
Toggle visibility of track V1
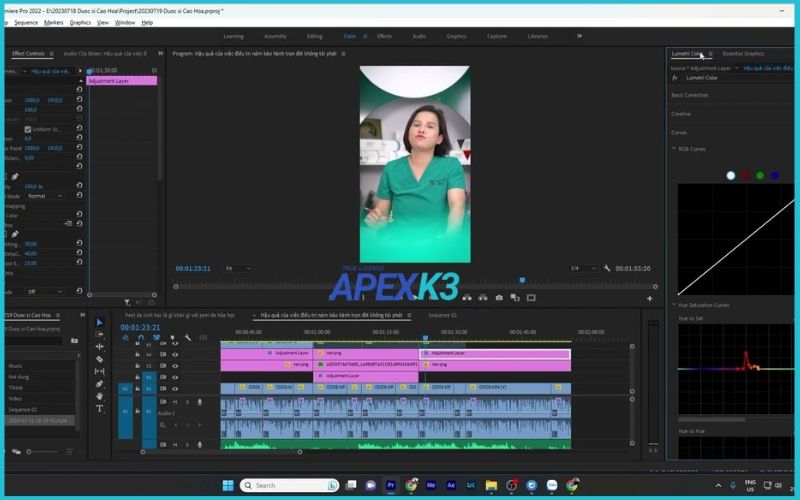(175, 388)
